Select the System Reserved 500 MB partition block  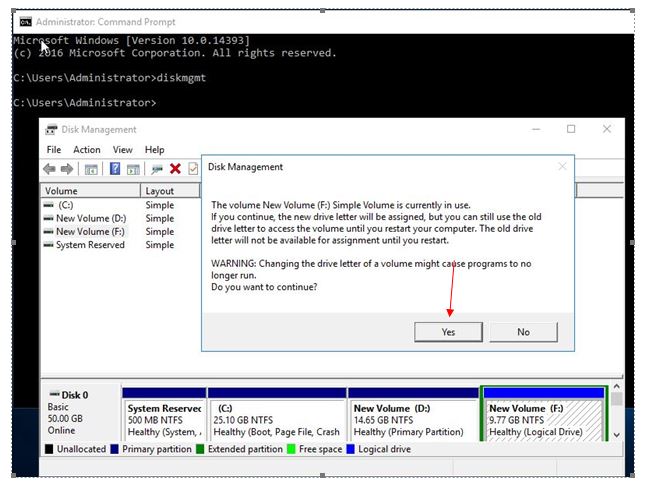click(x=164, y=414)
